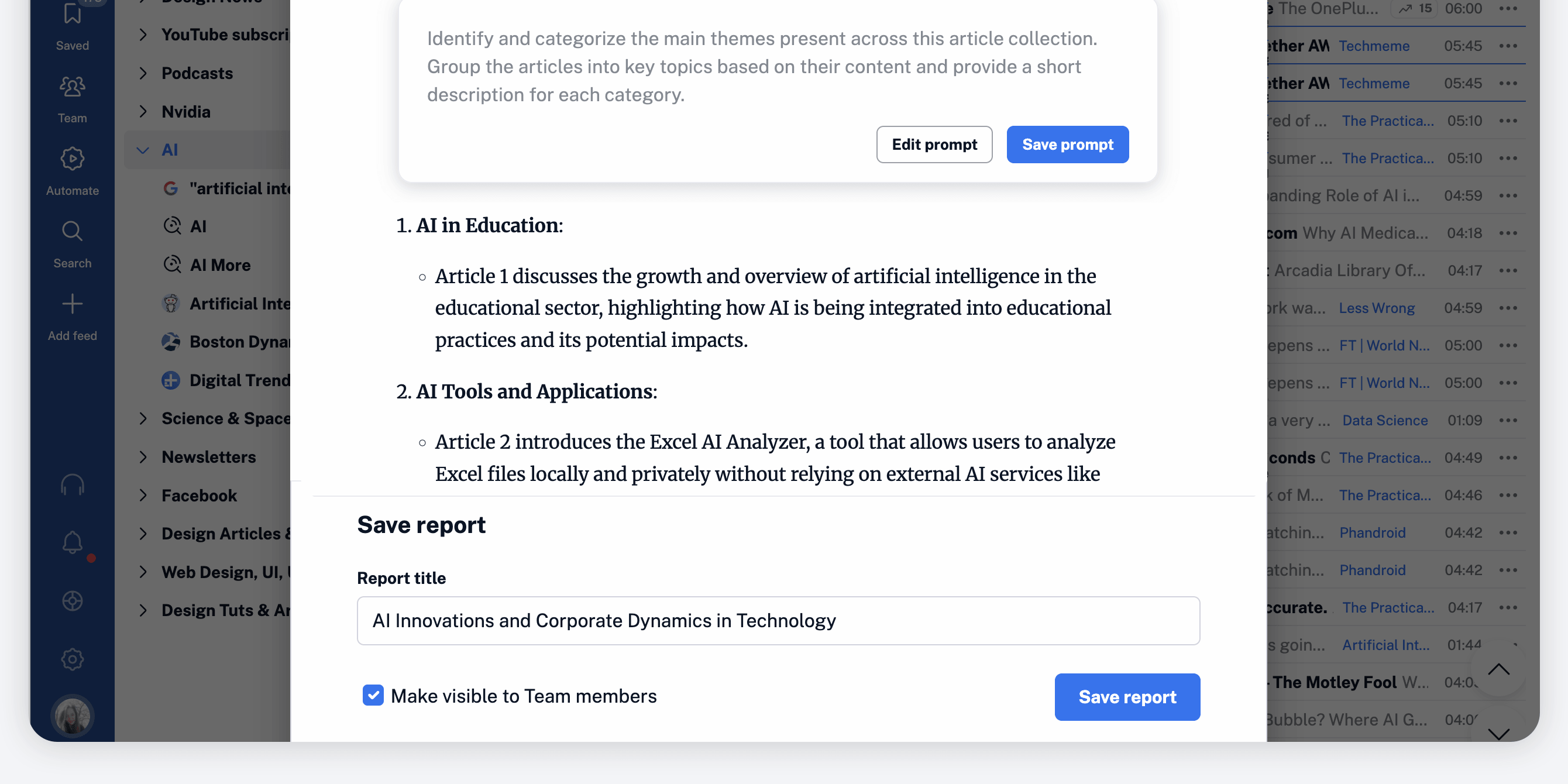1568x784 pixels.
Task: Click the blue Save prompt button
Action: pyautogui.click(x=1067, y=145)
